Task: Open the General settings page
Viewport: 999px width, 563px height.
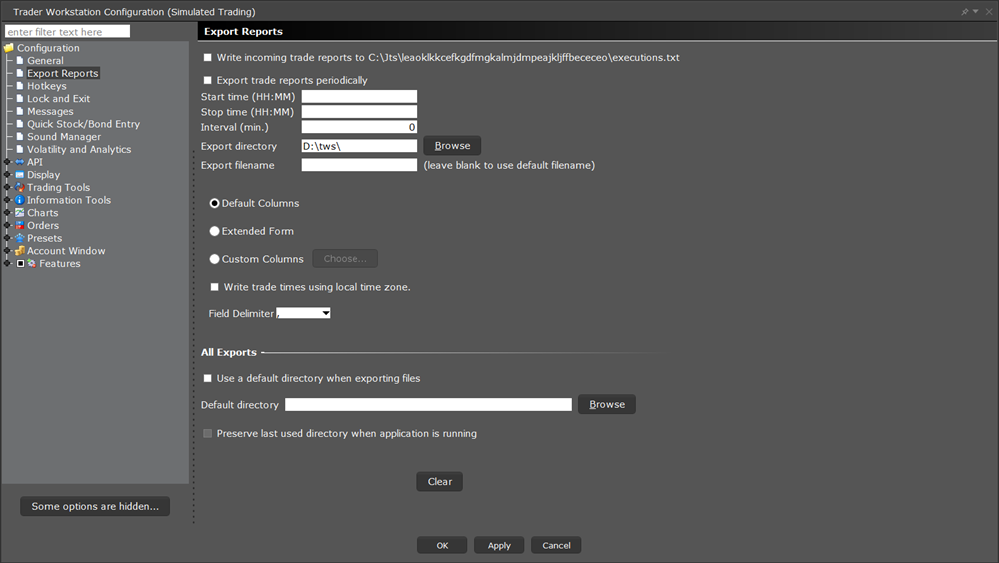Action: pyautogui.click(x=45, y=61)
